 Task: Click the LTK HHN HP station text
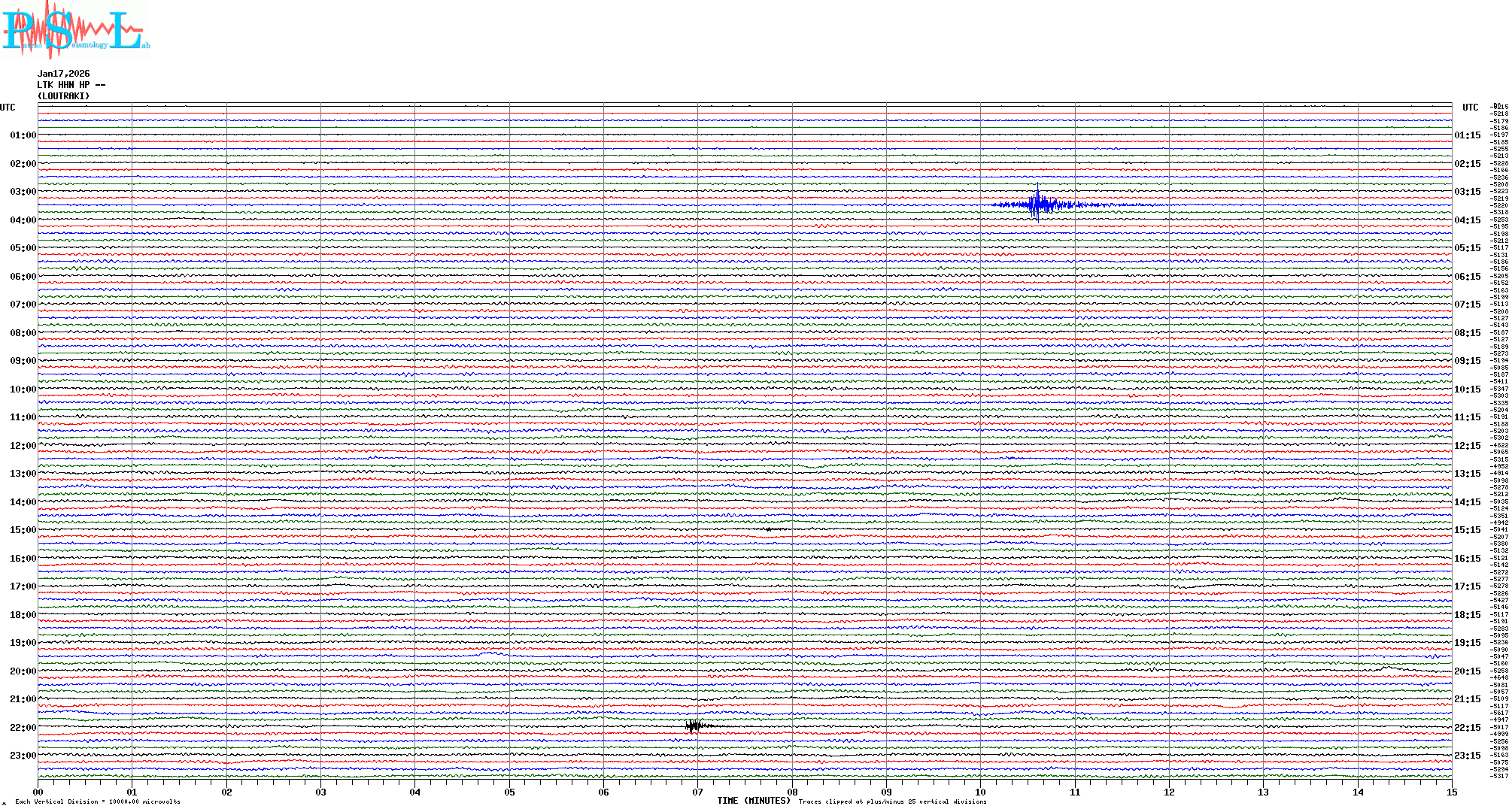pos(71,85)
